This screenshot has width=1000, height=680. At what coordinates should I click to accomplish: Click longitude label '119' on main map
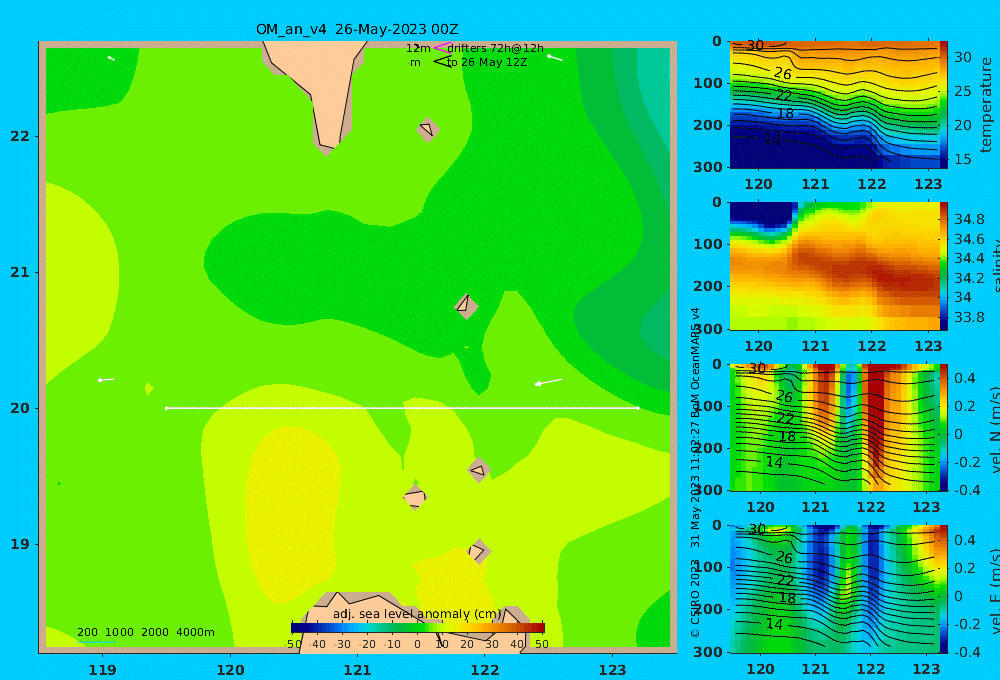pos(102,670)
